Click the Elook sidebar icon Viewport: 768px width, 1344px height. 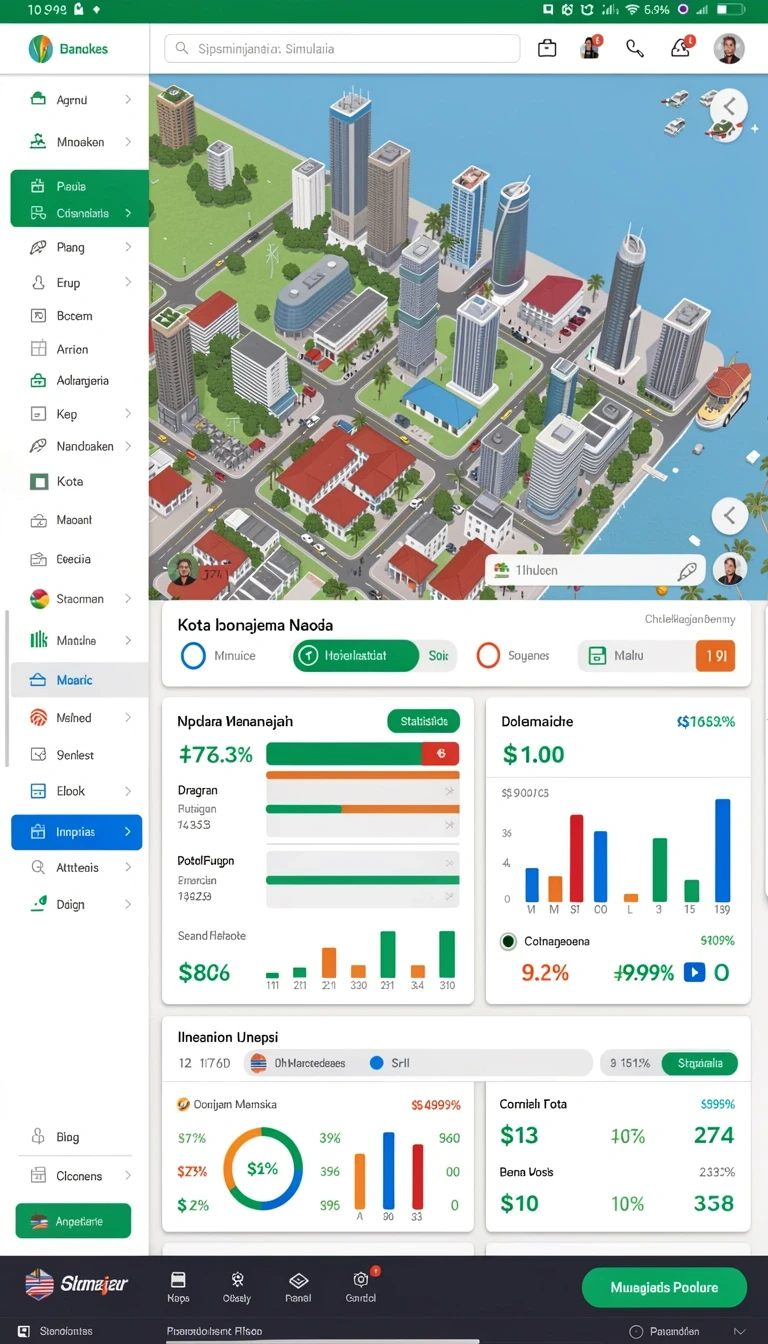38,791
